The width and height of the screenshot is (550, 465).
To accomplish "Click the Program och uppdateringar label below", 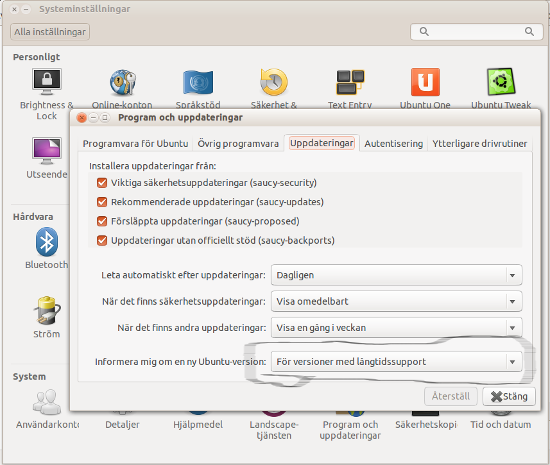I will tap(350, 430).
